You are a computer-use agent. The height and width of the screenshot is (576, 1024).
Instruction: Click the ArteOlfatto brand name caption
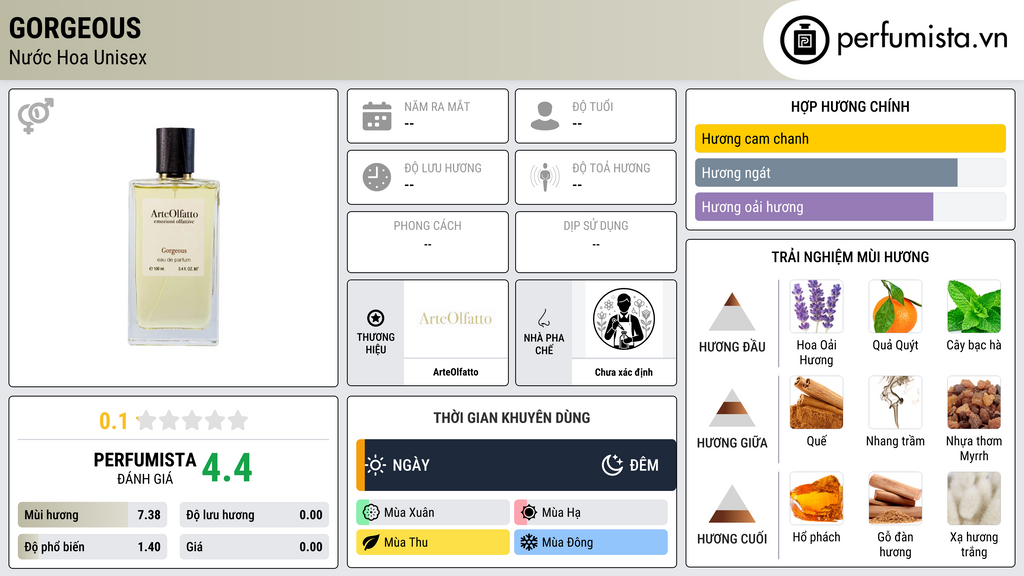[x=455, y=372]
